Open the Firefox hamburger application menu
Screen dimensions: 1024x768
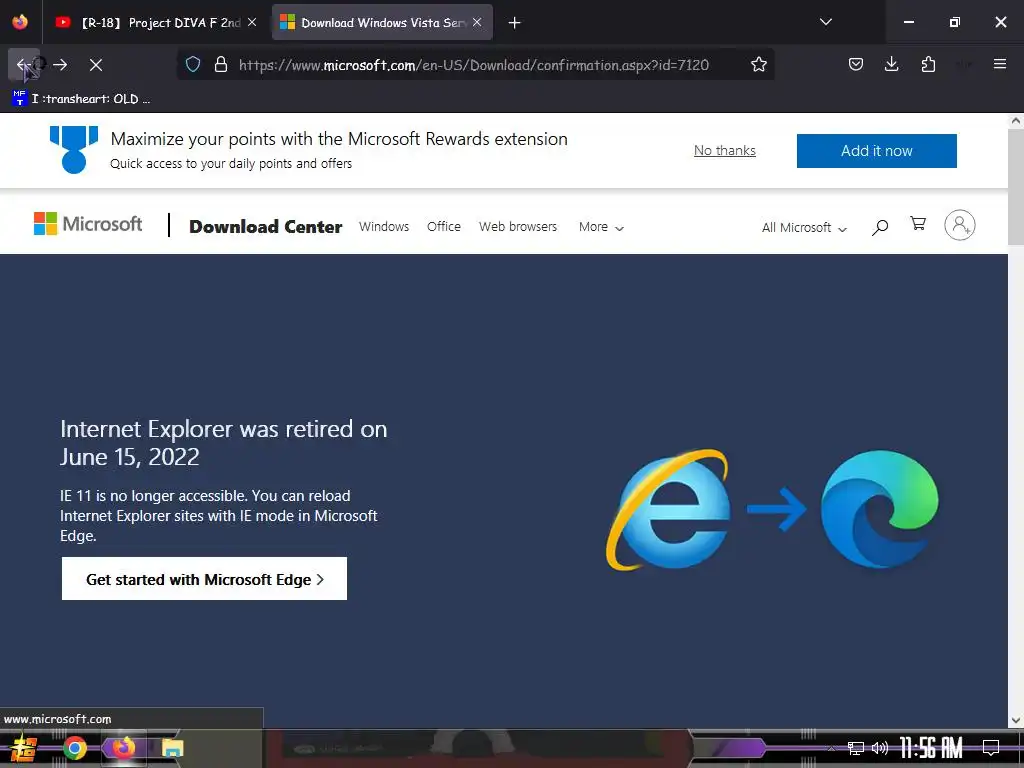pos(999,64)
